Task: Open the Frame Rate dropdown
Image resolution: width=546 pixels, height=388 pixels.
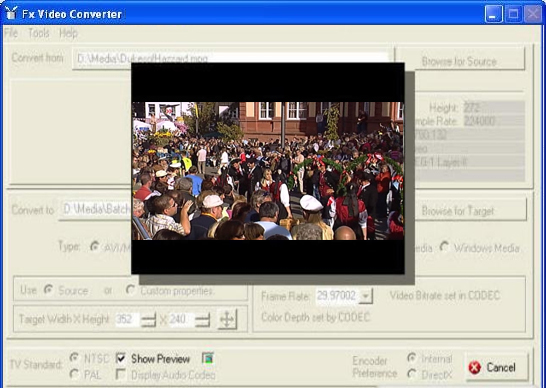Action: (x=365, y=296)
